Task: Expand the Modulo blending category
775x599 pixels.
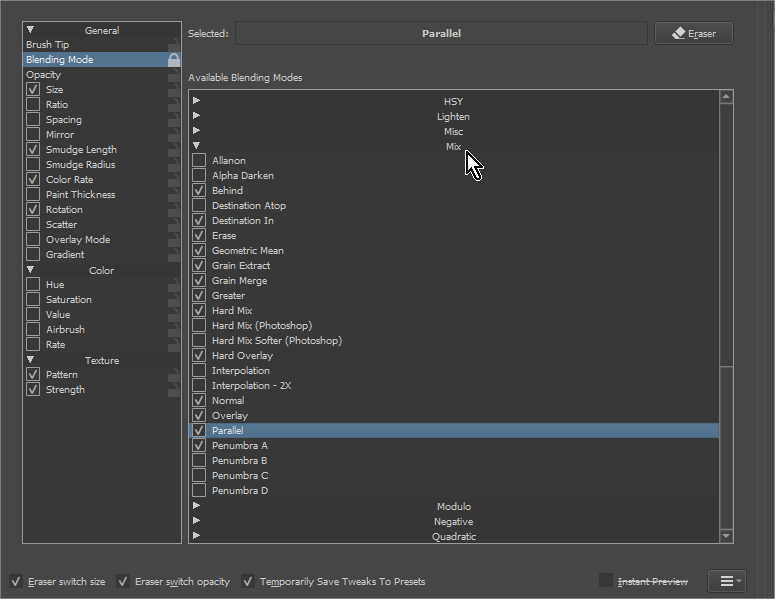Action: tap(196, 506)
